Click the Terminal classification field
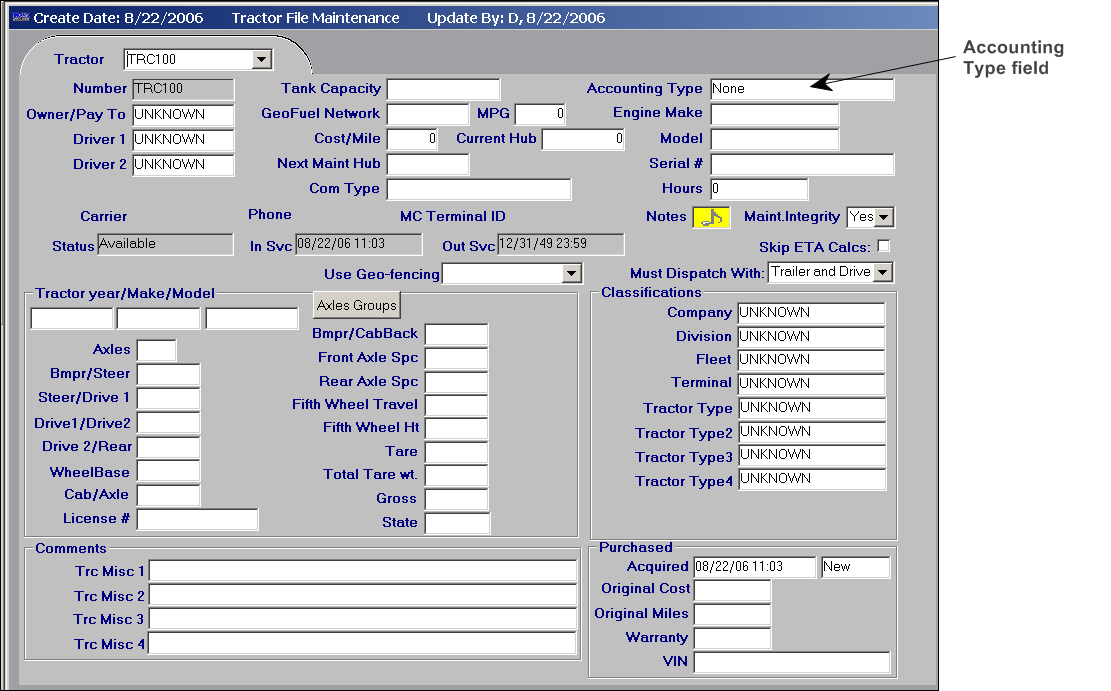Image resolution: width=1111 pixels, height=691 pixels. [811, 383]
